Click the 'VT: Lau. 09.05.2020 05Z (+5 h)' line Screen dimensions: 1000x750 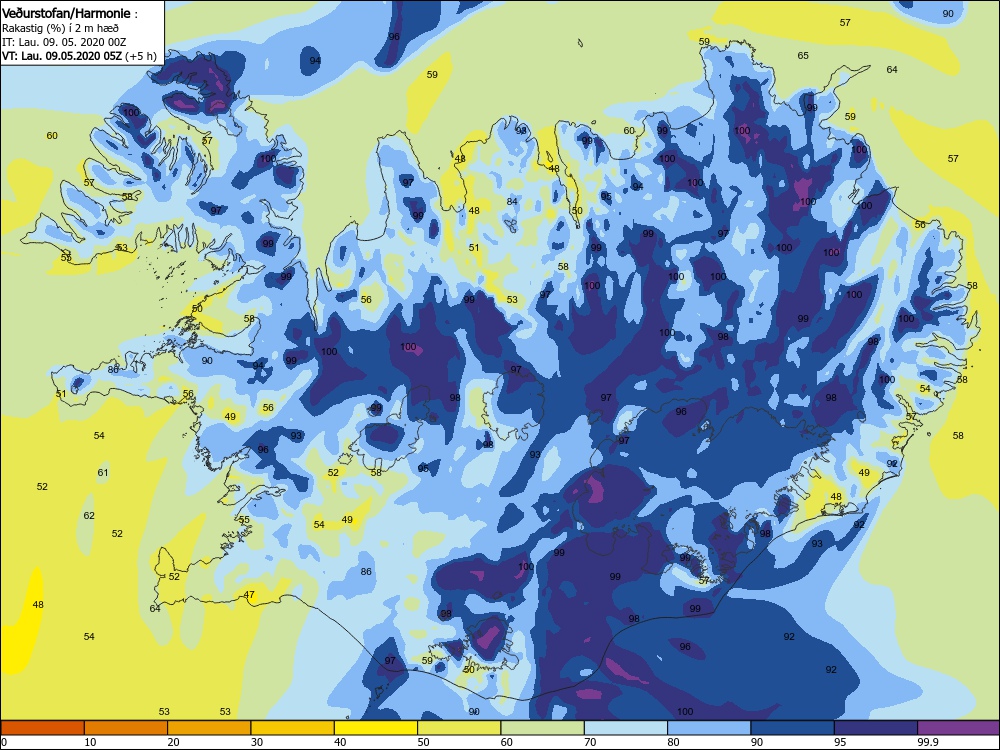pyautogui.click(x=80, y=56)
